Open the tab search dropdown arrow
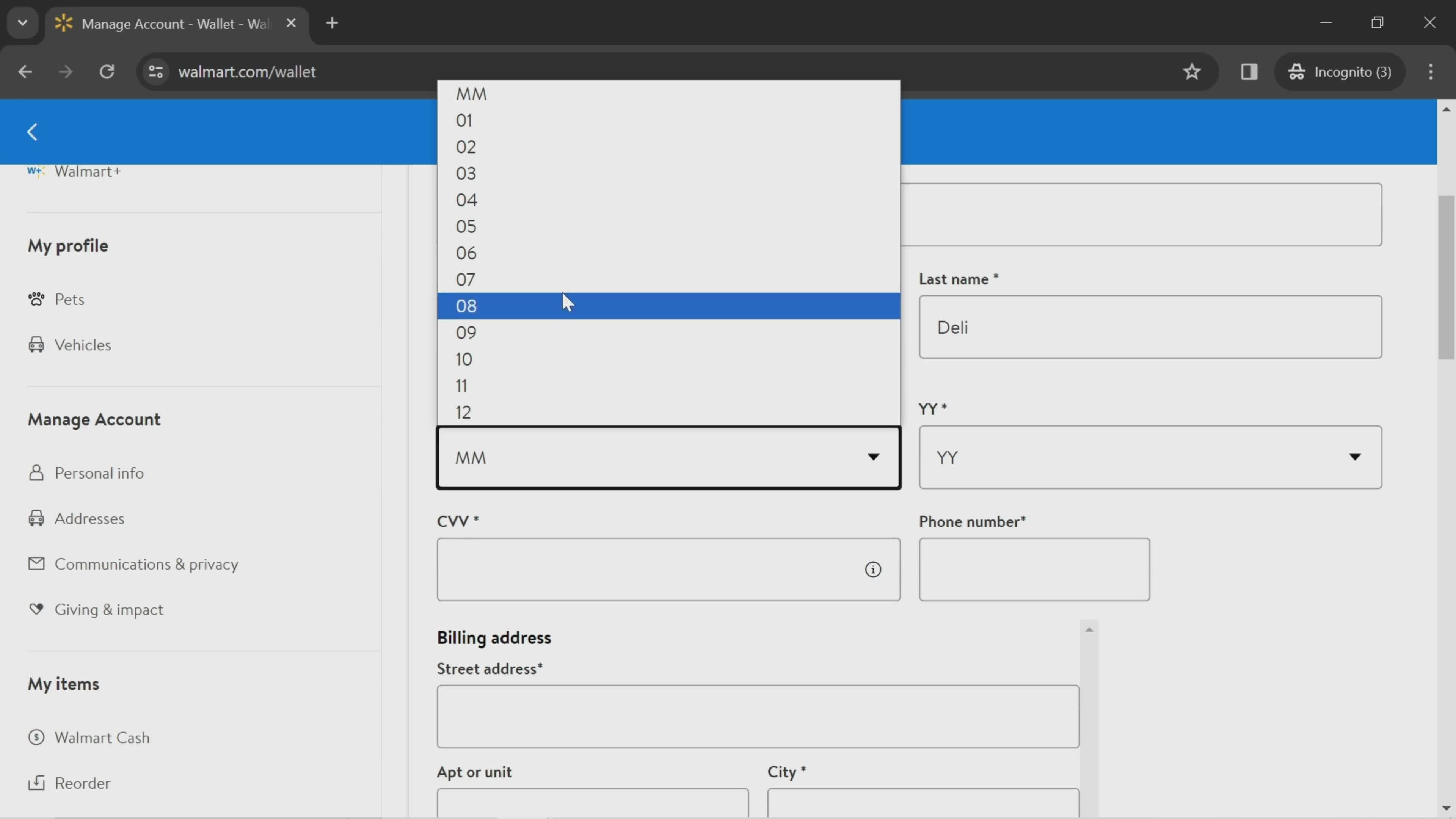Screen dimensions: 1456x819 pos(23,23)
